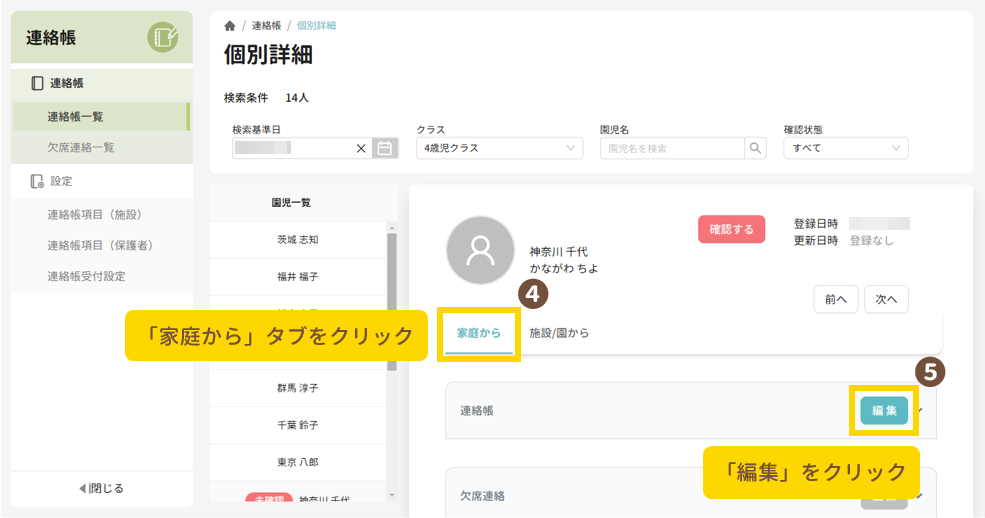Click the 編集 button for 連絡帳
Viewport: 985px width, 518px height.
coord(884,410)
